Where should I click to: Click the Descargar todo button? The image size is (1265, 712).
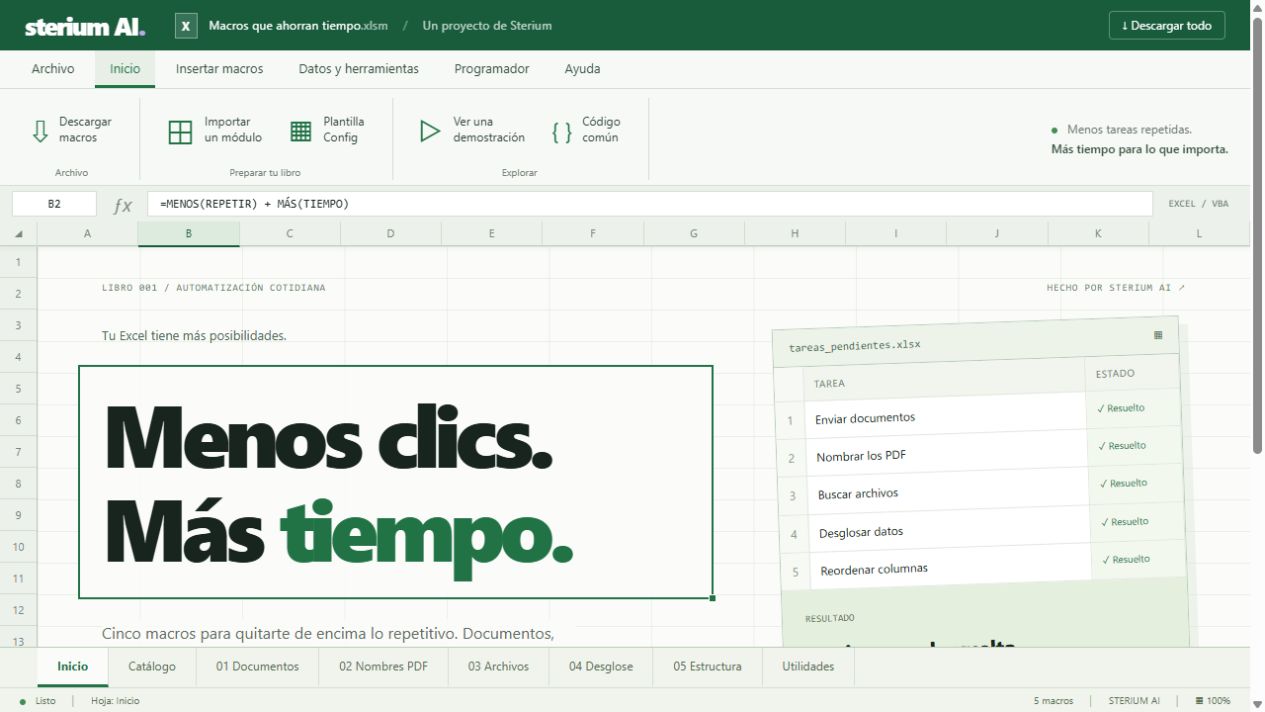(x=1167, y=26)
